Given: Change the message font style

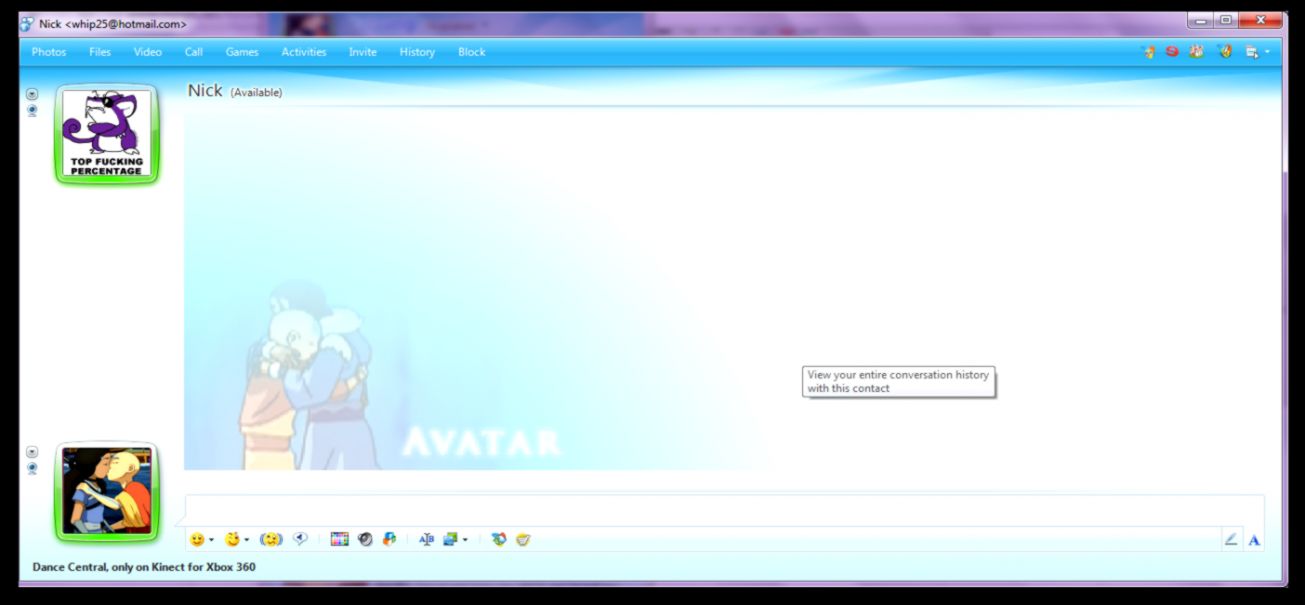Looking at the screenshot, I should tap(427, 538).
